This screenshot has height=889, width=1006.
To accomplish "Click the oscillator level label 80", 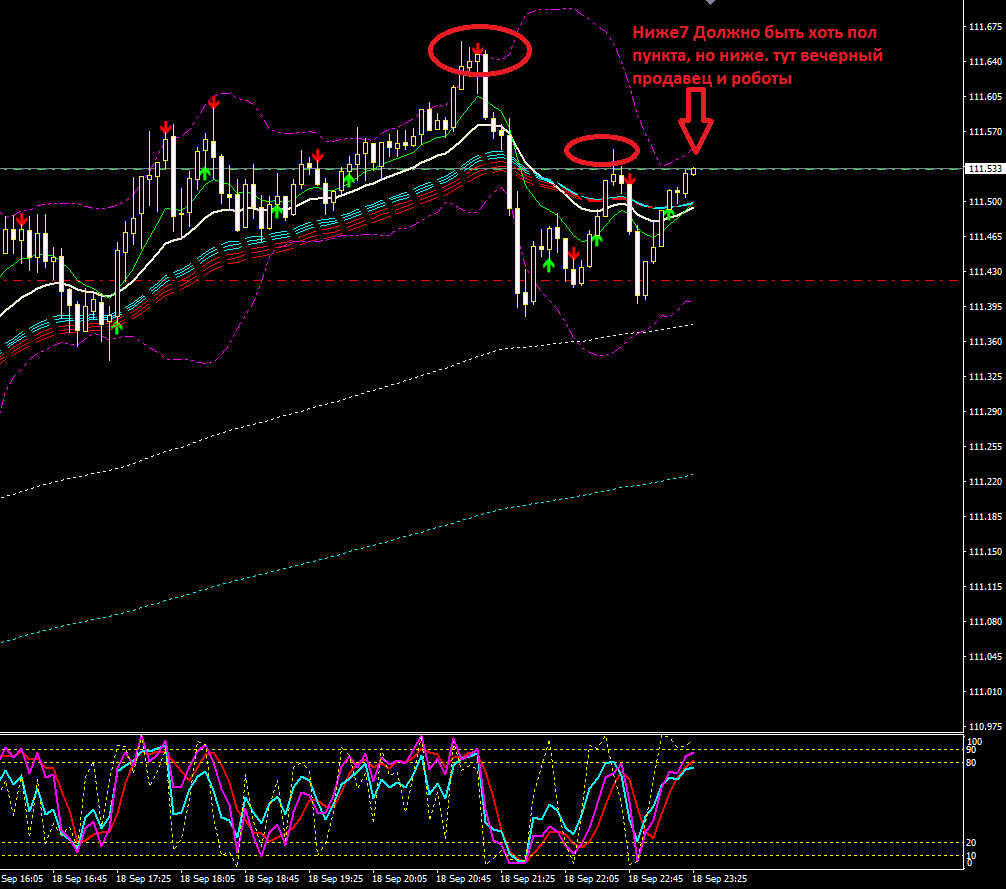I will [x=971, y=763].
